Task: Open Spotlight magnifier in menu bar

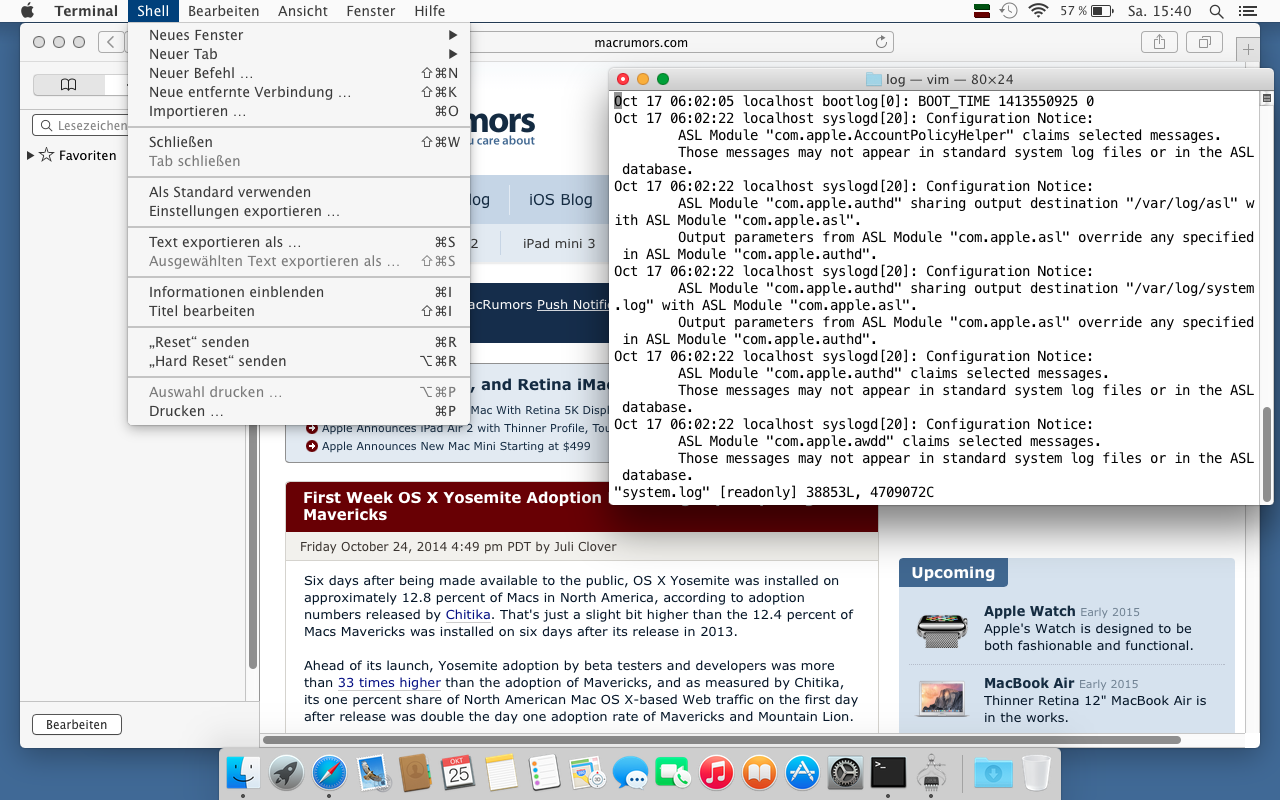Action: pyautogui.click(x=1216, y=11)
